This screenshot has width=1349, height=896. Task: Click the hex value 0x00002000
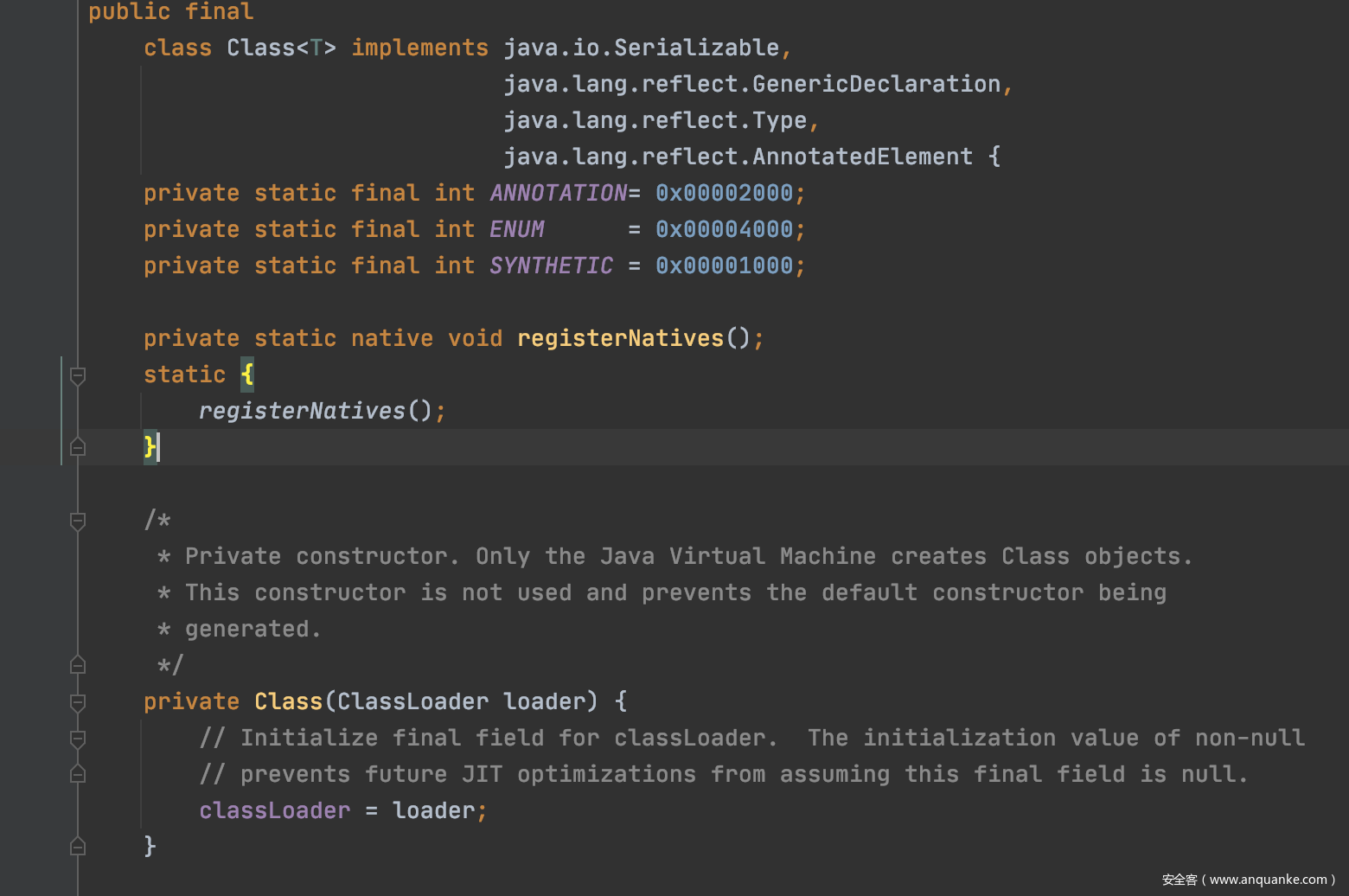coord(724,193)
